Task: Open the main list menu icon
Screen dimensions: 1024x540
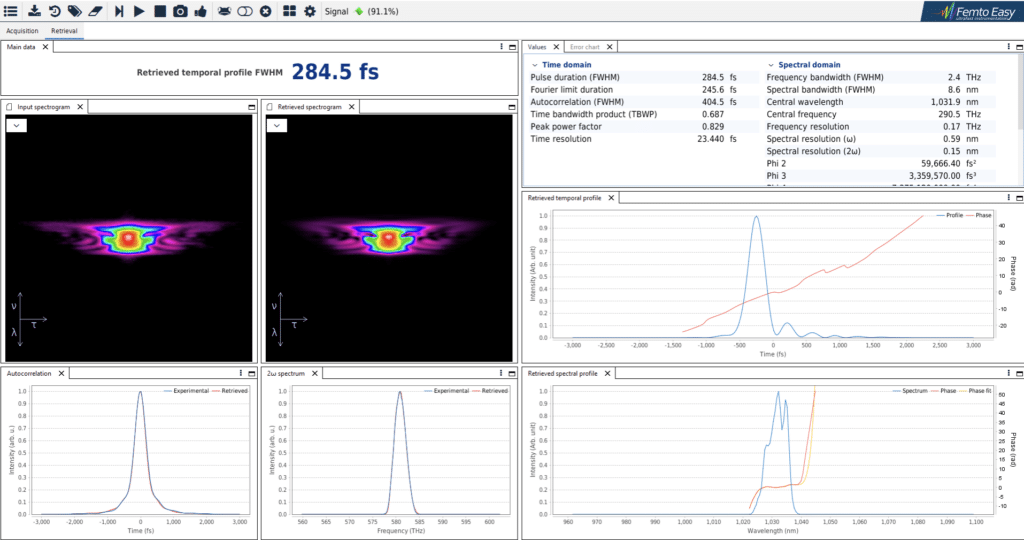Action: pyautogui.click(x=11, y=11)
